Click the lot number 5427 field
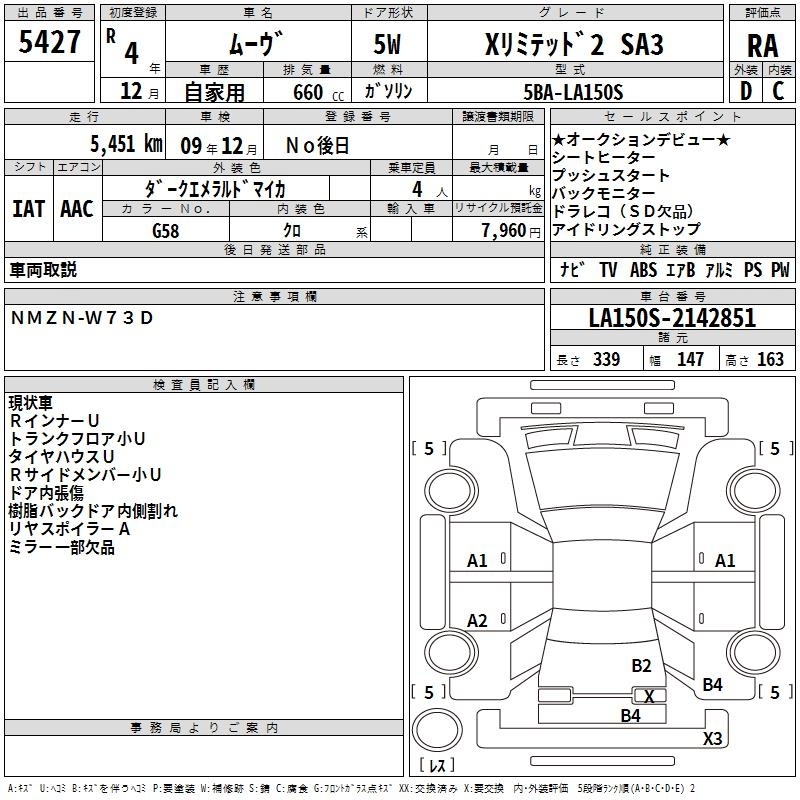The width and height of the screenshot is (800, 800). pos(49,41)
